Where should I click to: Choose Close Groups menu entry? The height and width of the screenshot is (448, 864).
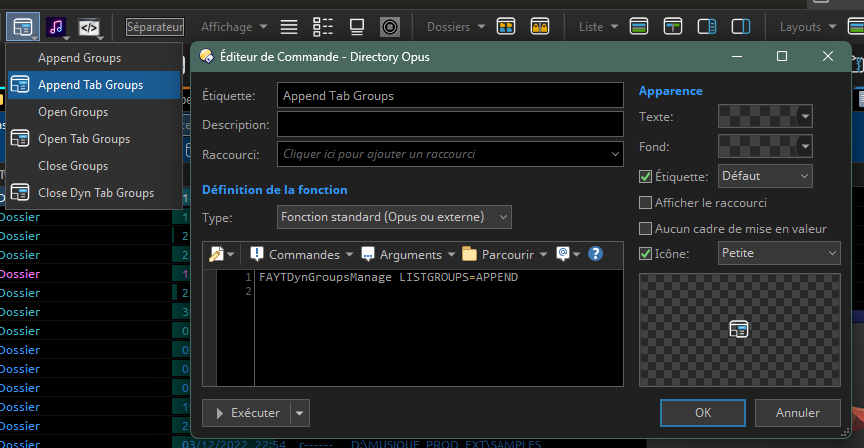click(x=94, y=166)
